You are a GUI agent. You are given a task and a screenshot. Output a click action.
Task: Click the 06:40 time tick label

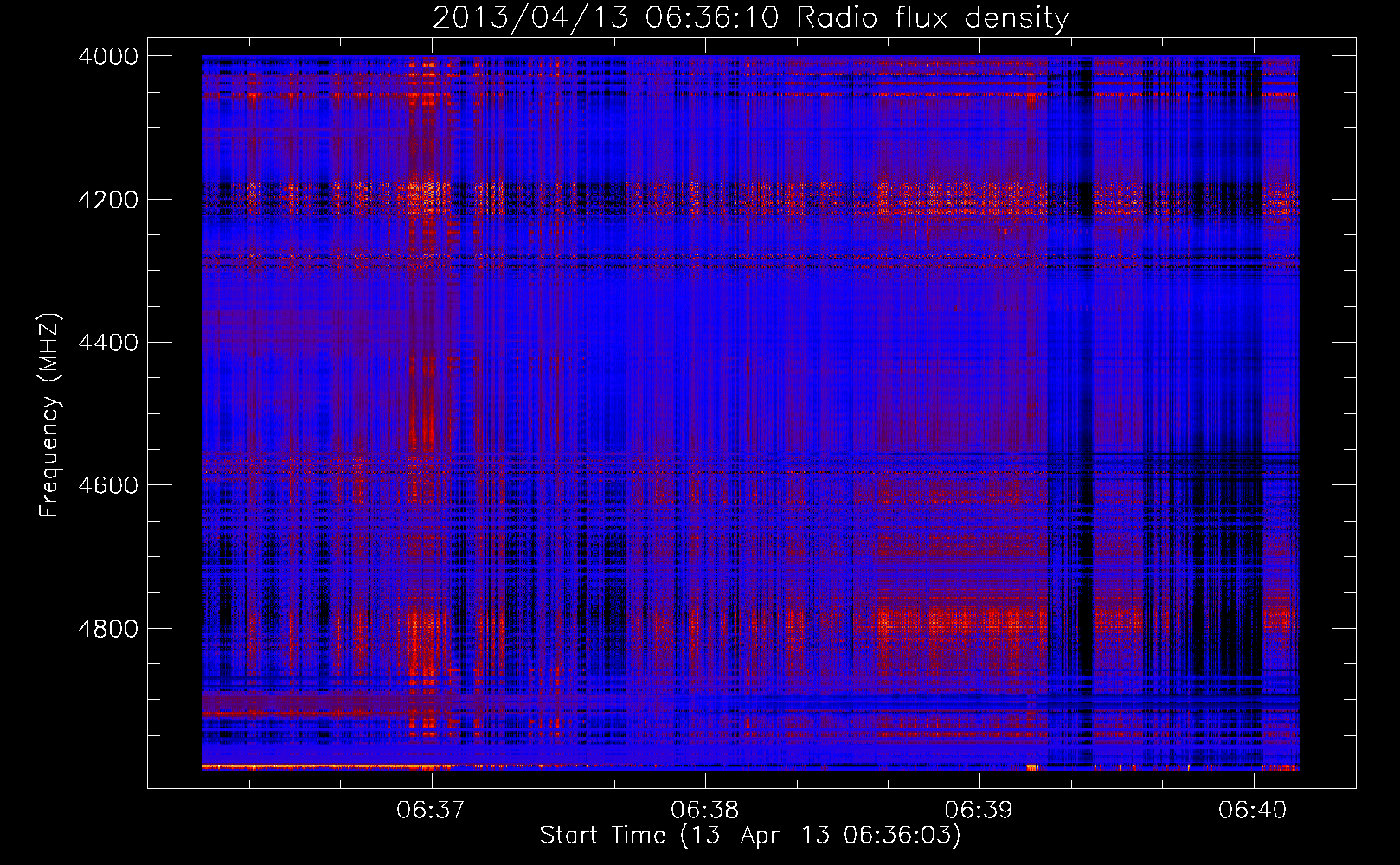pos(1253,811)
